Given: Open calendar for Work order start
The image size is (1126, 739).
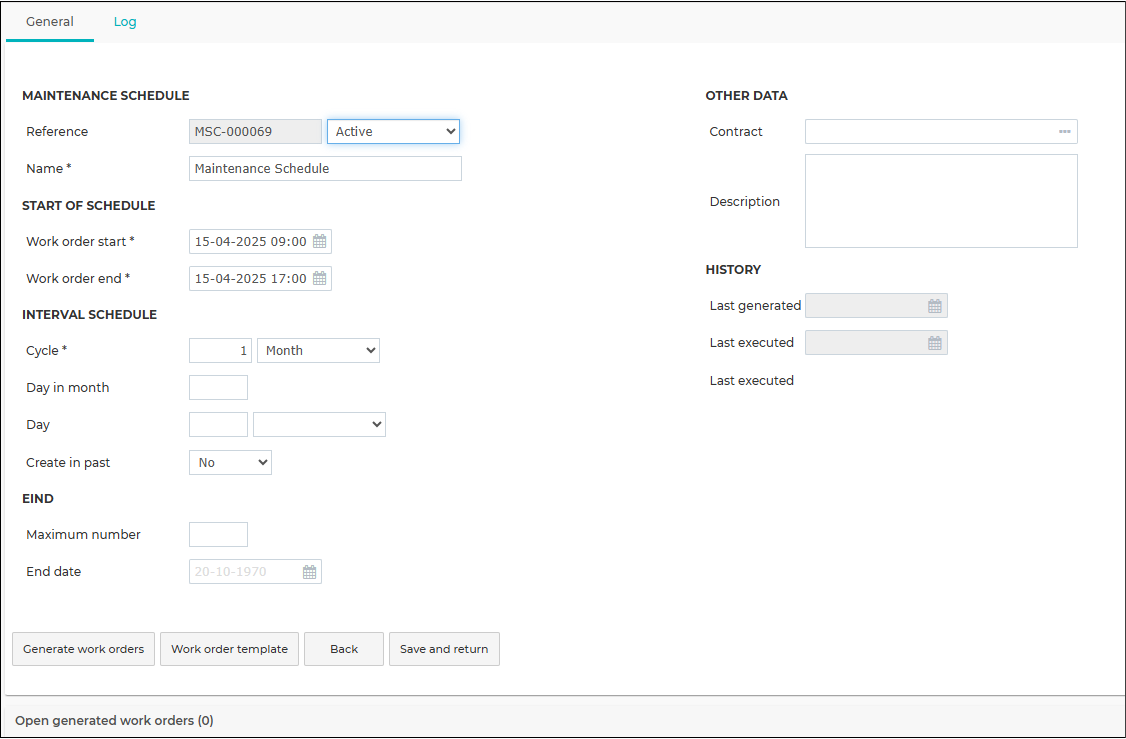Looking at the screenshot, I should pos(320,242).
